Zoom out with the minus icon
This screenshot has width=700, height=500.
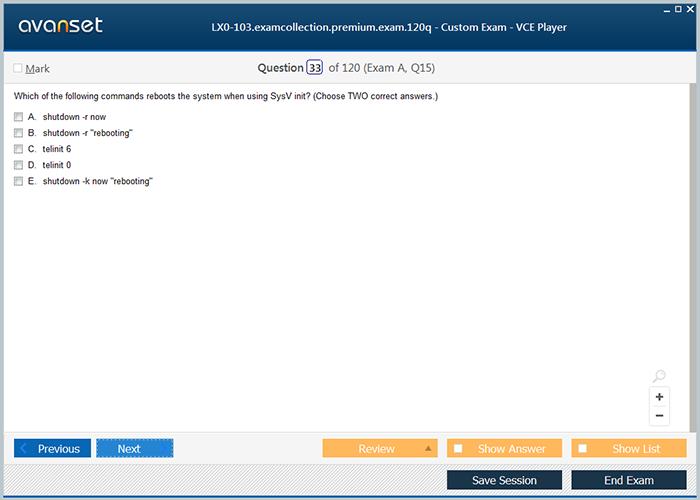coord(659,415)
